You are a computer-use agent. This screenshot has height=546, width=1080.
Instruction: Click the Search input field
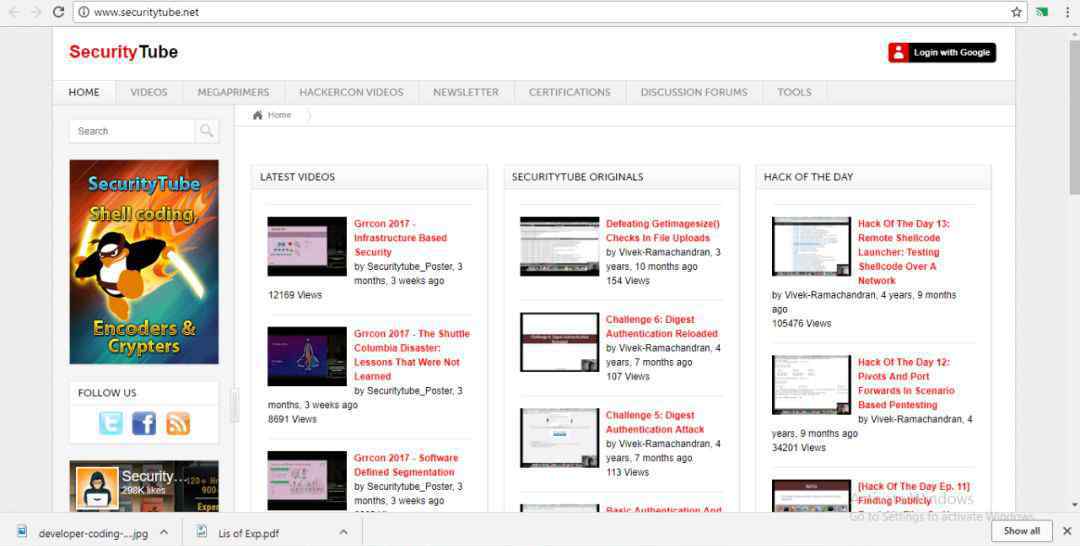(132, 131)
